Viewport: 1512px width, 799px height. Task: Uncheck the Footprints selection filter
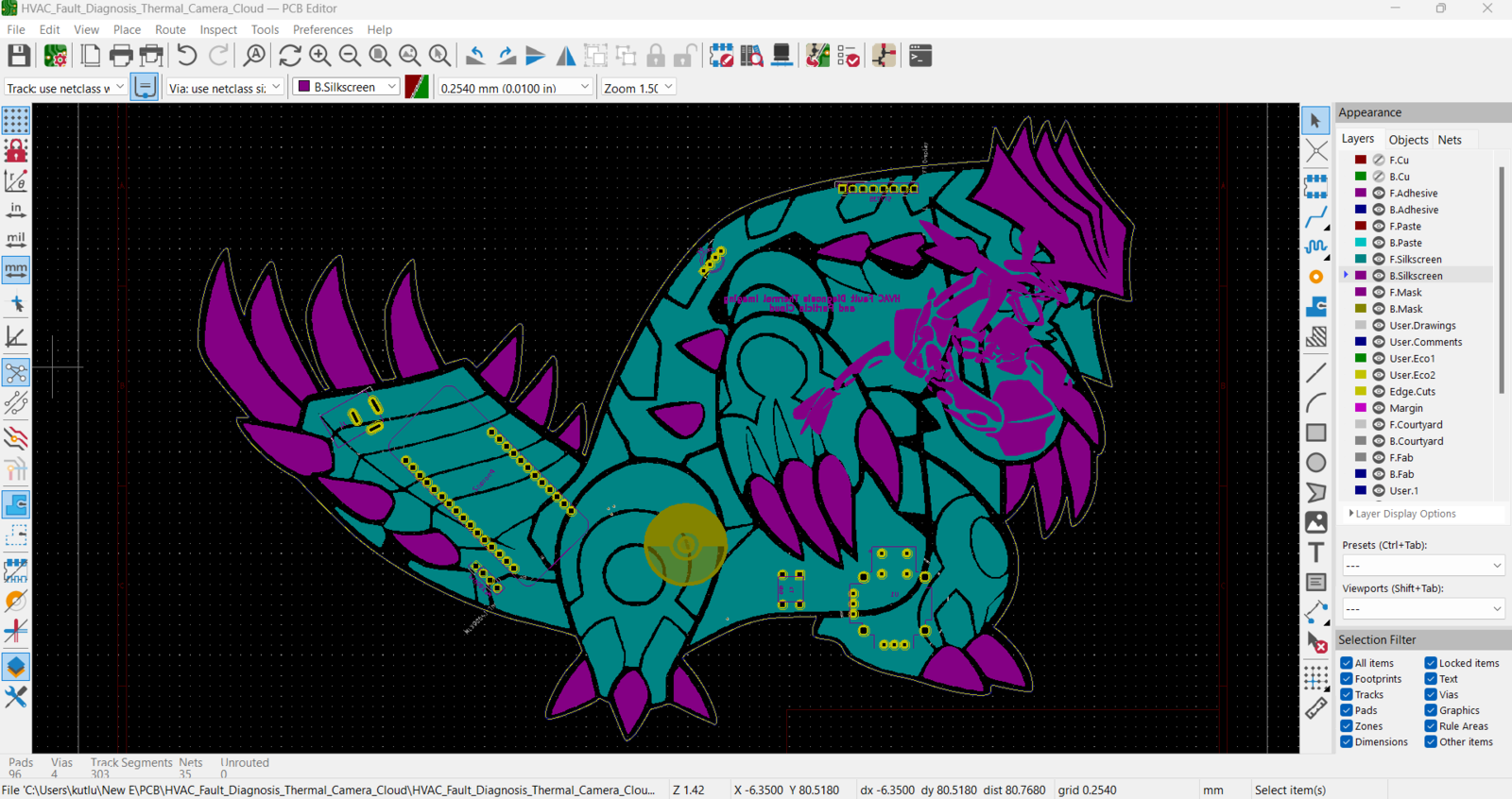(1347, 679)
